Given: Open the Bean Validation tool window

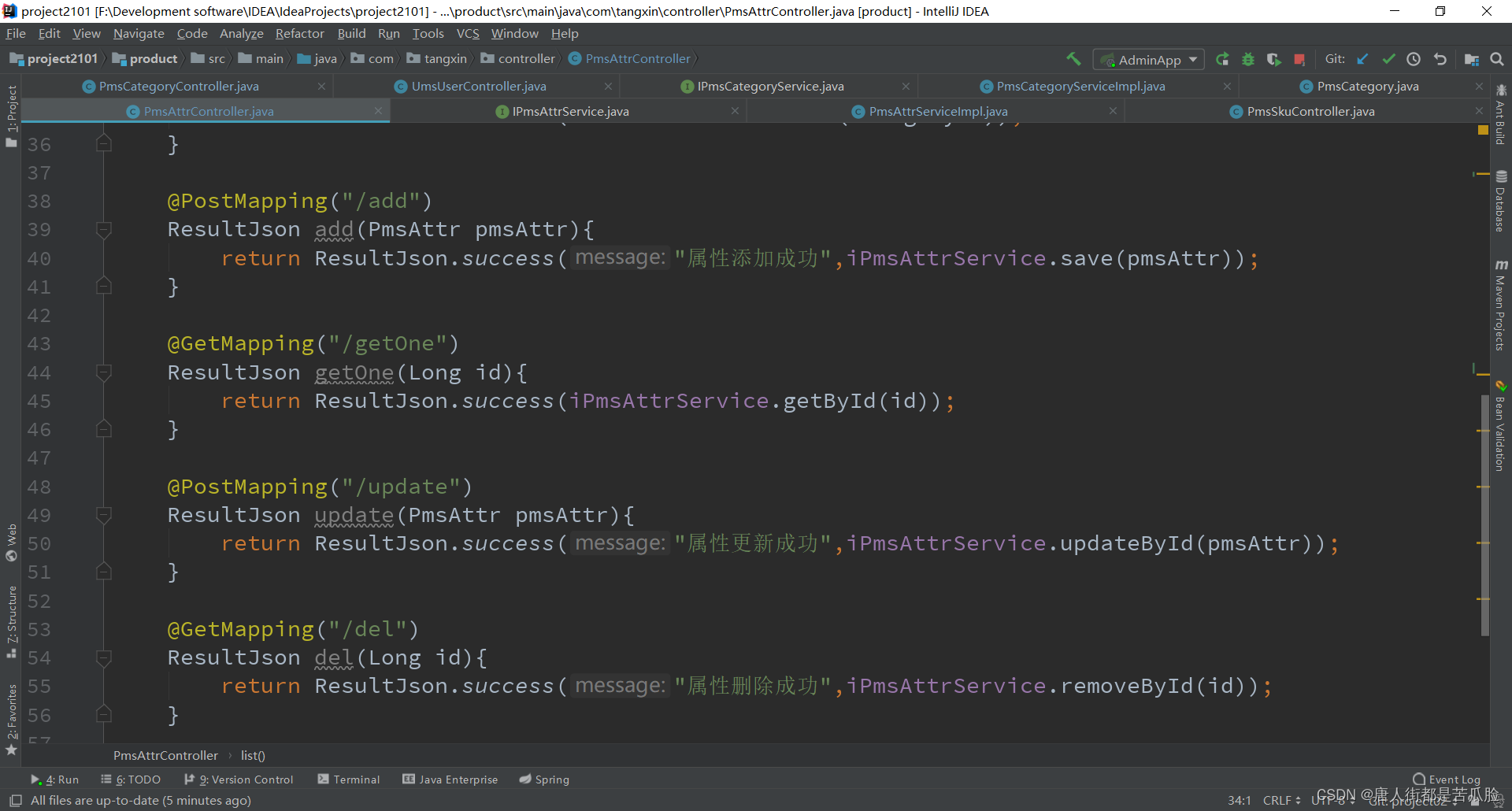Looking at the screenshot, I should point(1501,426).
